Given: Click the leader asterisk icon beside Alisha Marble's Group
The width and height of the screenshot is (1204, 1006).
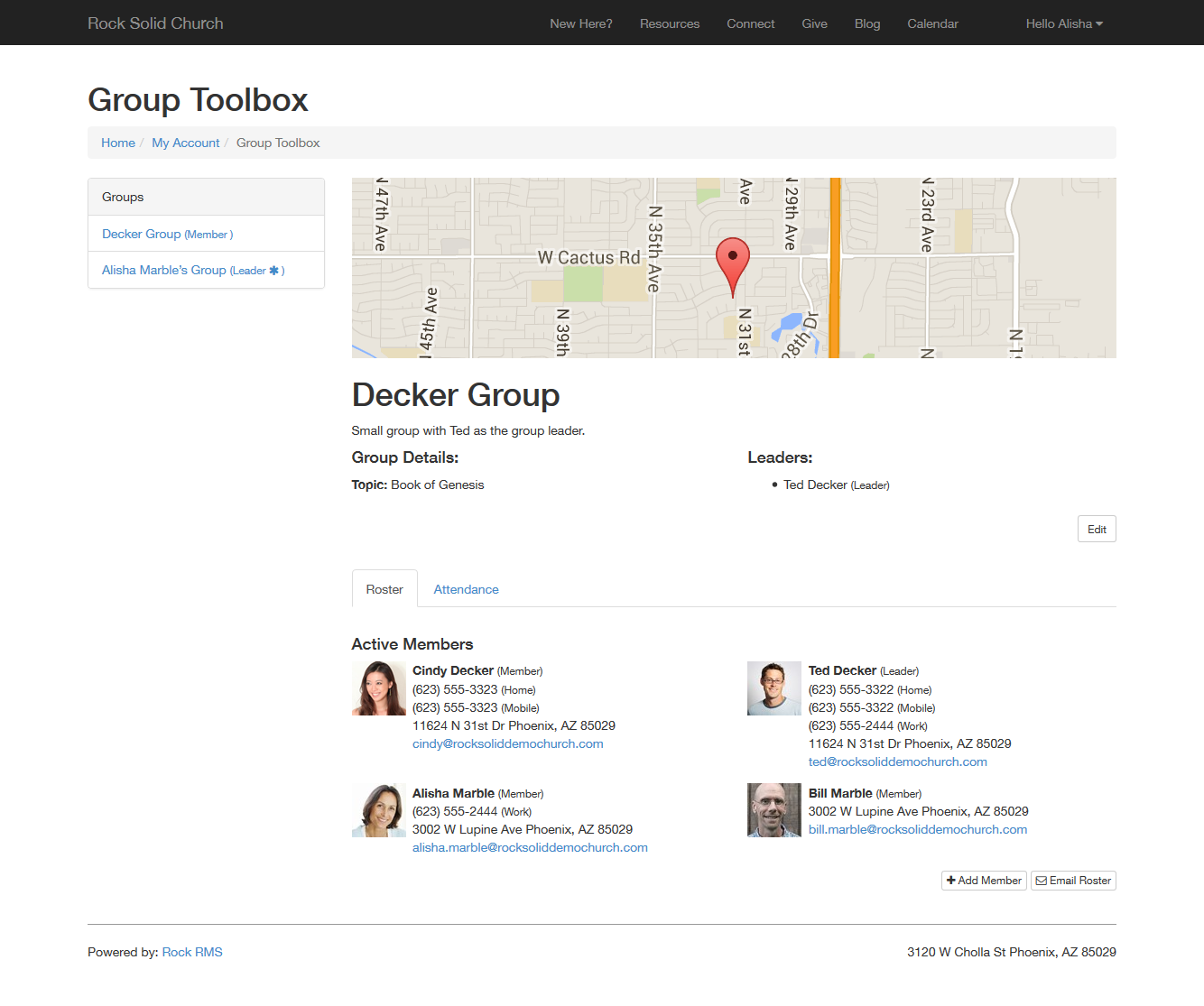Looking at the screenshot, I should pos(274,271).
